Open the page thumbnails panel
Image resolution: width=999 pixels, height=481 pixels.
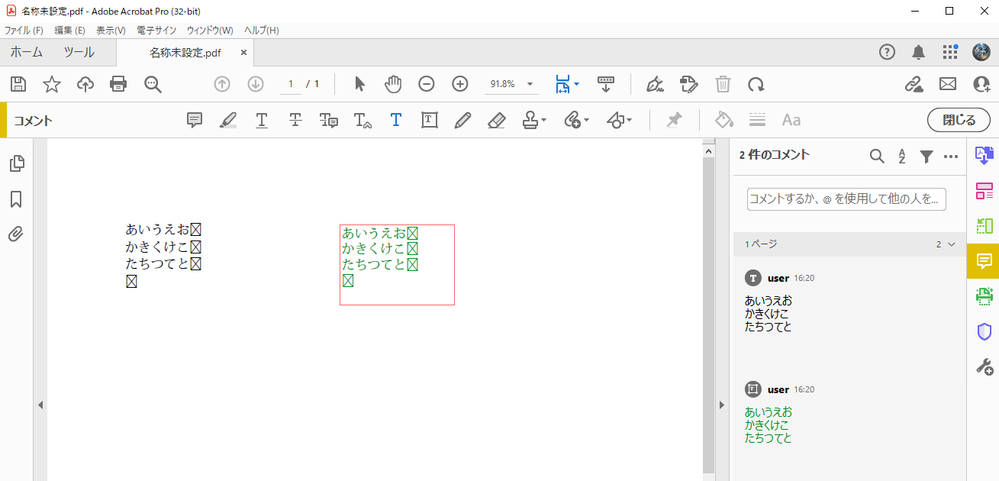(x=17, y=164)
